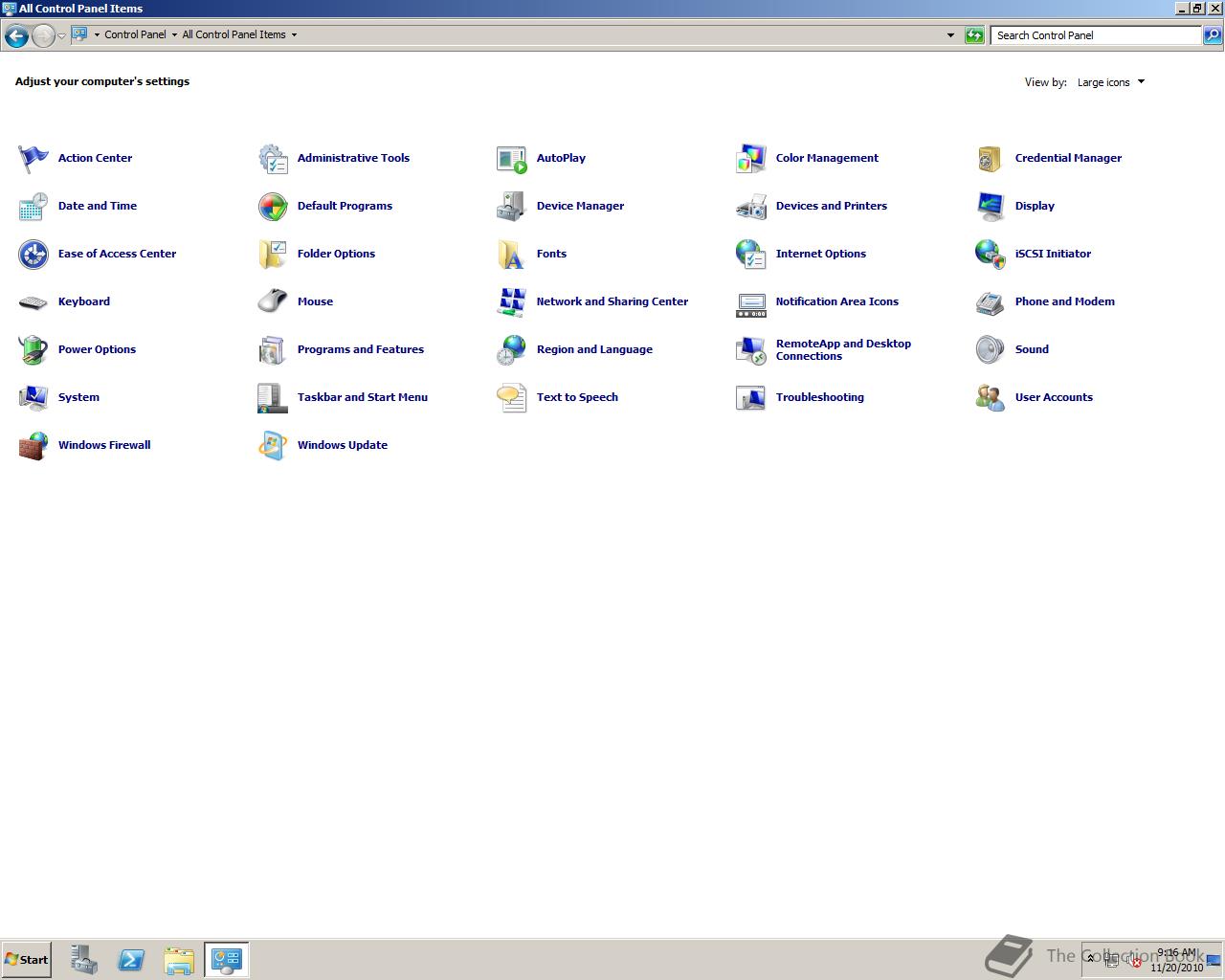Open Devices and Printers icon
This screenshot has width=1225, height=980.
click(751, 206)
